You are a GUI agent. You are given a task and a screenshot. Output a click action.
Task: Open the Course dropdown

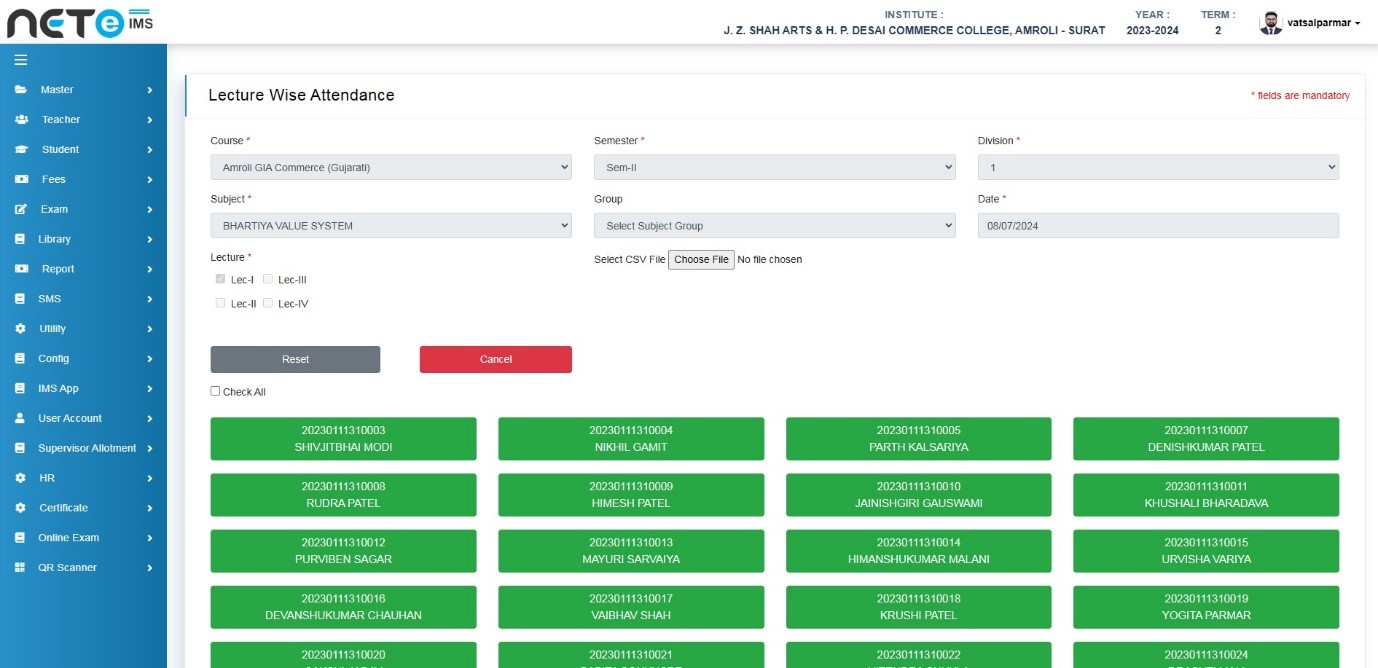[x=390, y=168]
